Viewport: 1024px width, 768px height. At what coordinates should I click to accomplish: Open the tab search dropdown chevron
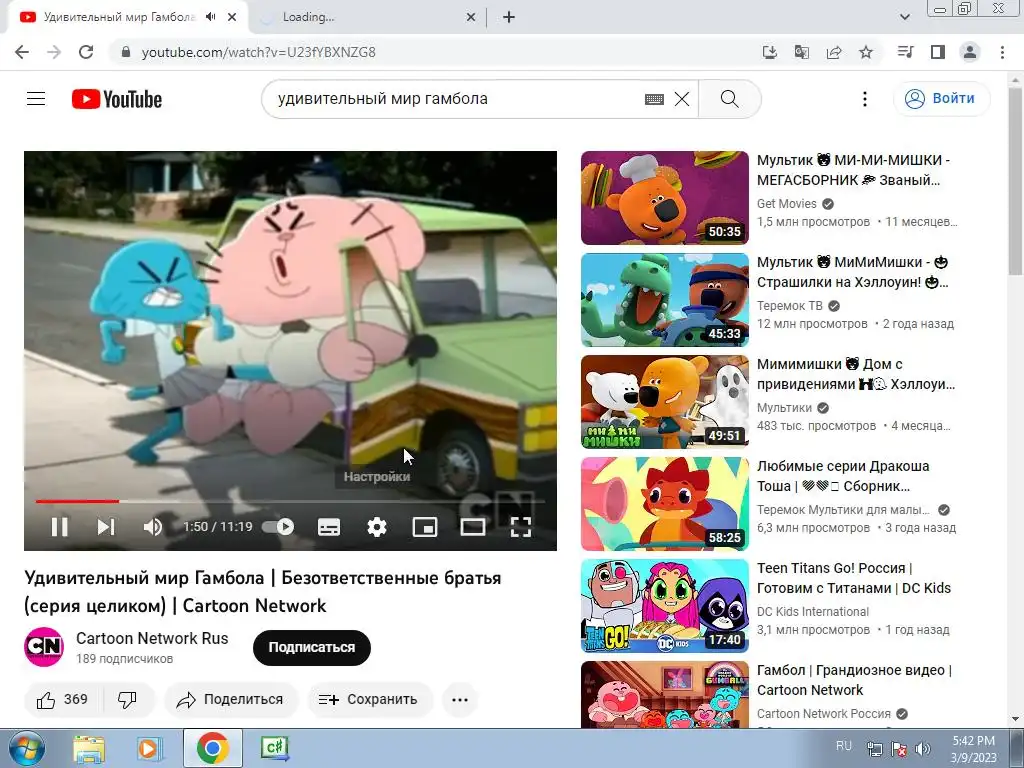[x=904, y=17]
